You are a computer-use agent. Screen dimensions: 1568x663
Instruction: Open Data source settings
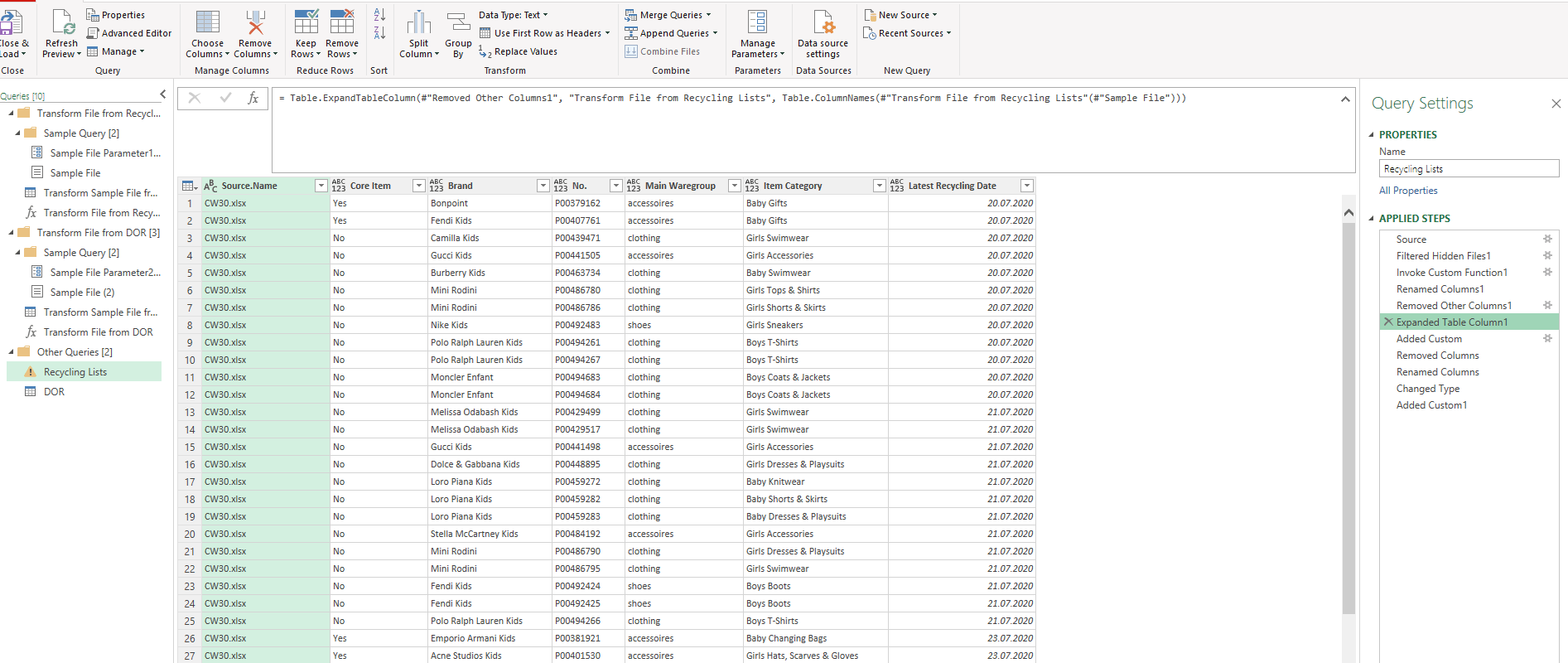823,33
